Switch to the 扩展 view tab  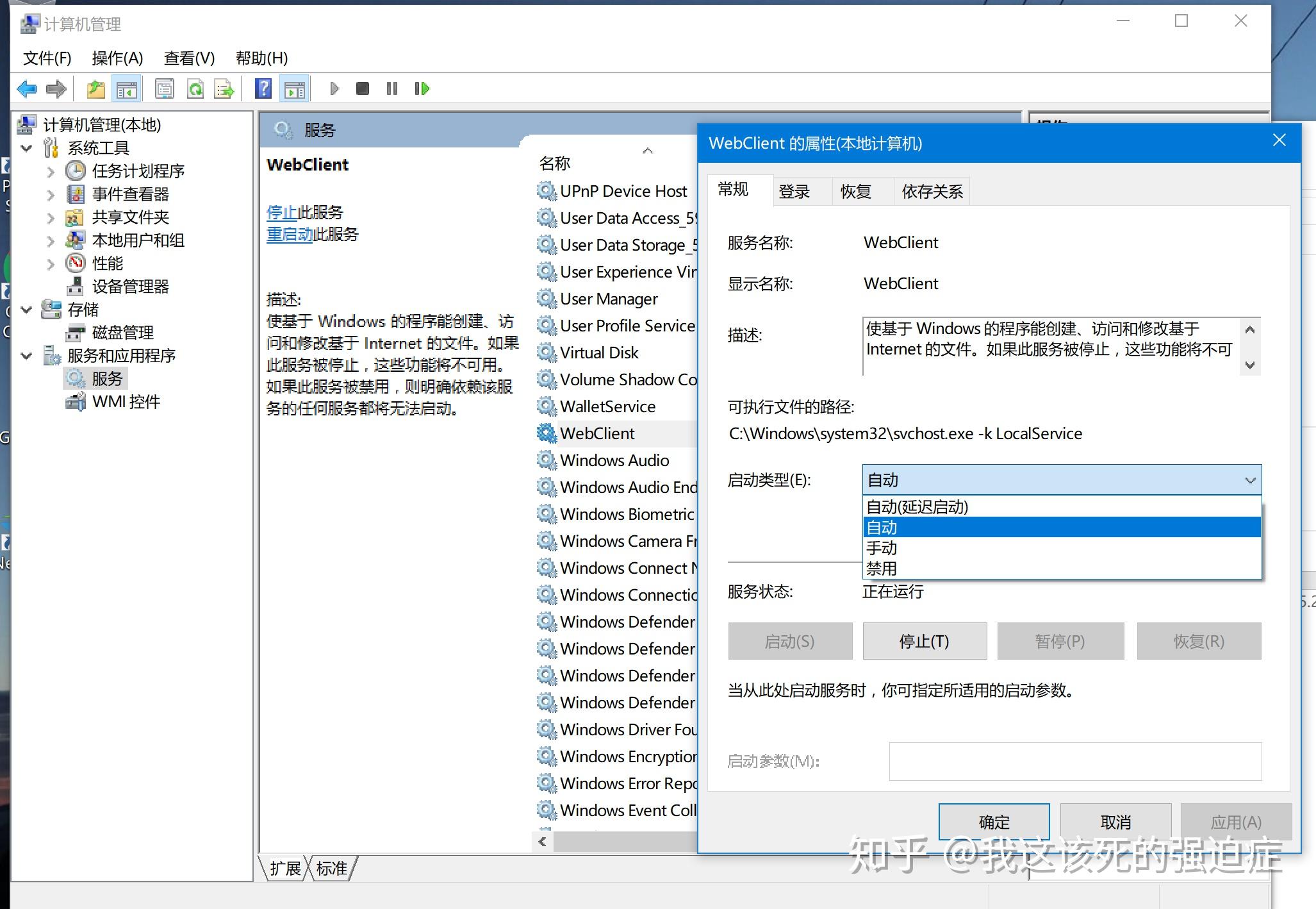tap(285, 868)
